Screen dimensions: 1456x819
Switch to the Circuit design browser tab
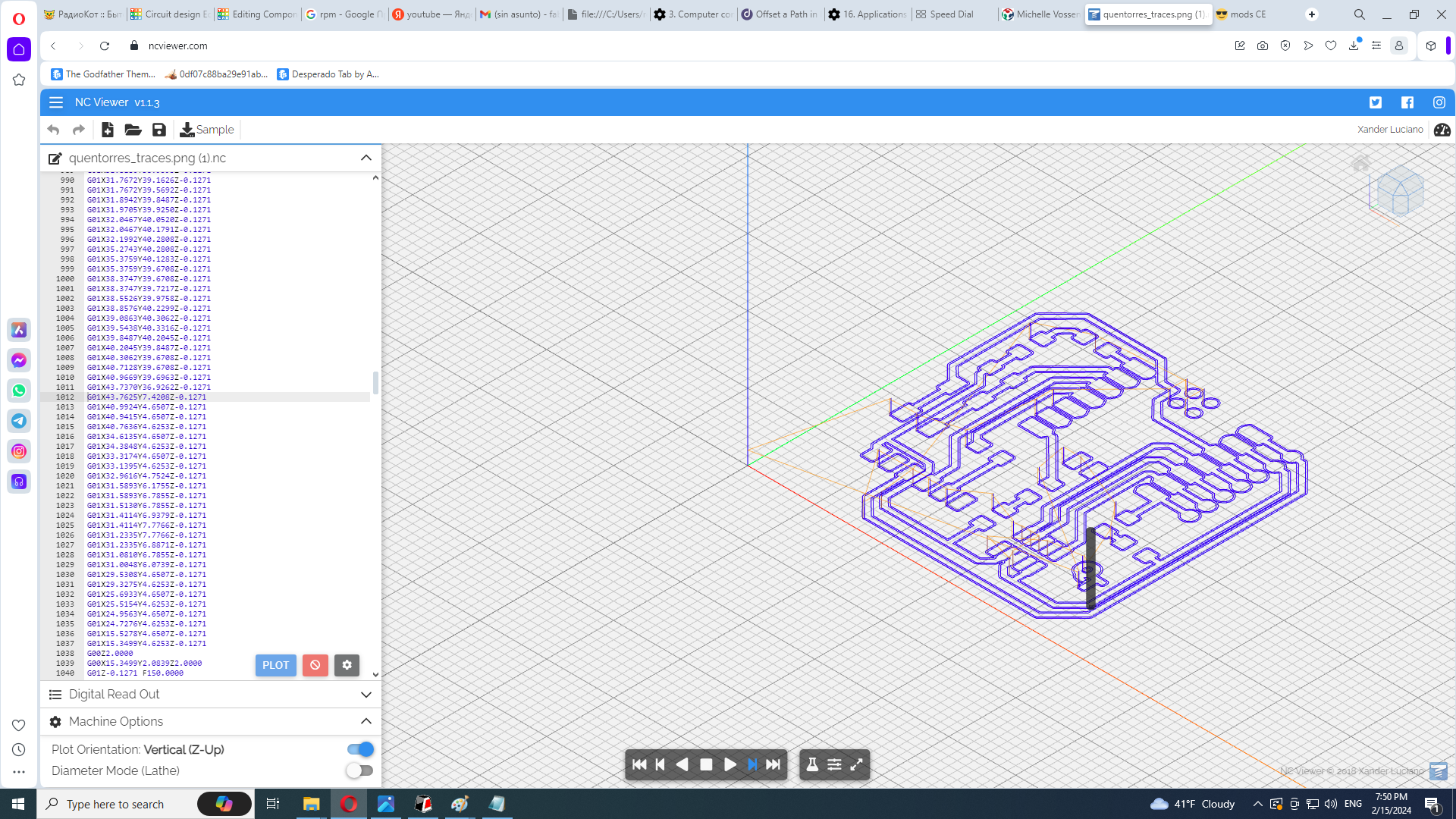coord(170,14)
